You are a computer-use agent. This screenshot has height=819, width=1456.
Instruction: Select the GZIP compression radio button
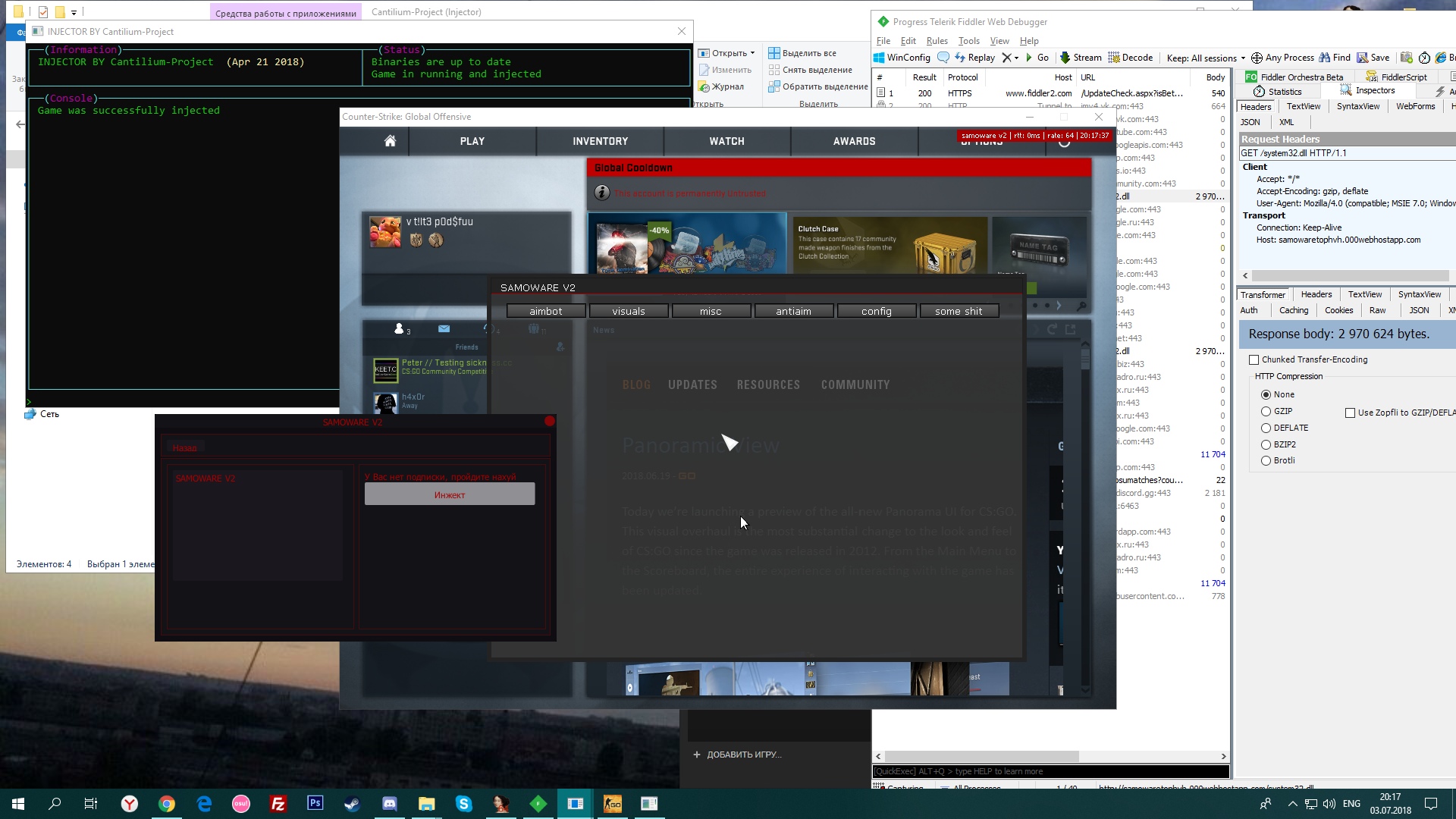1266,411
